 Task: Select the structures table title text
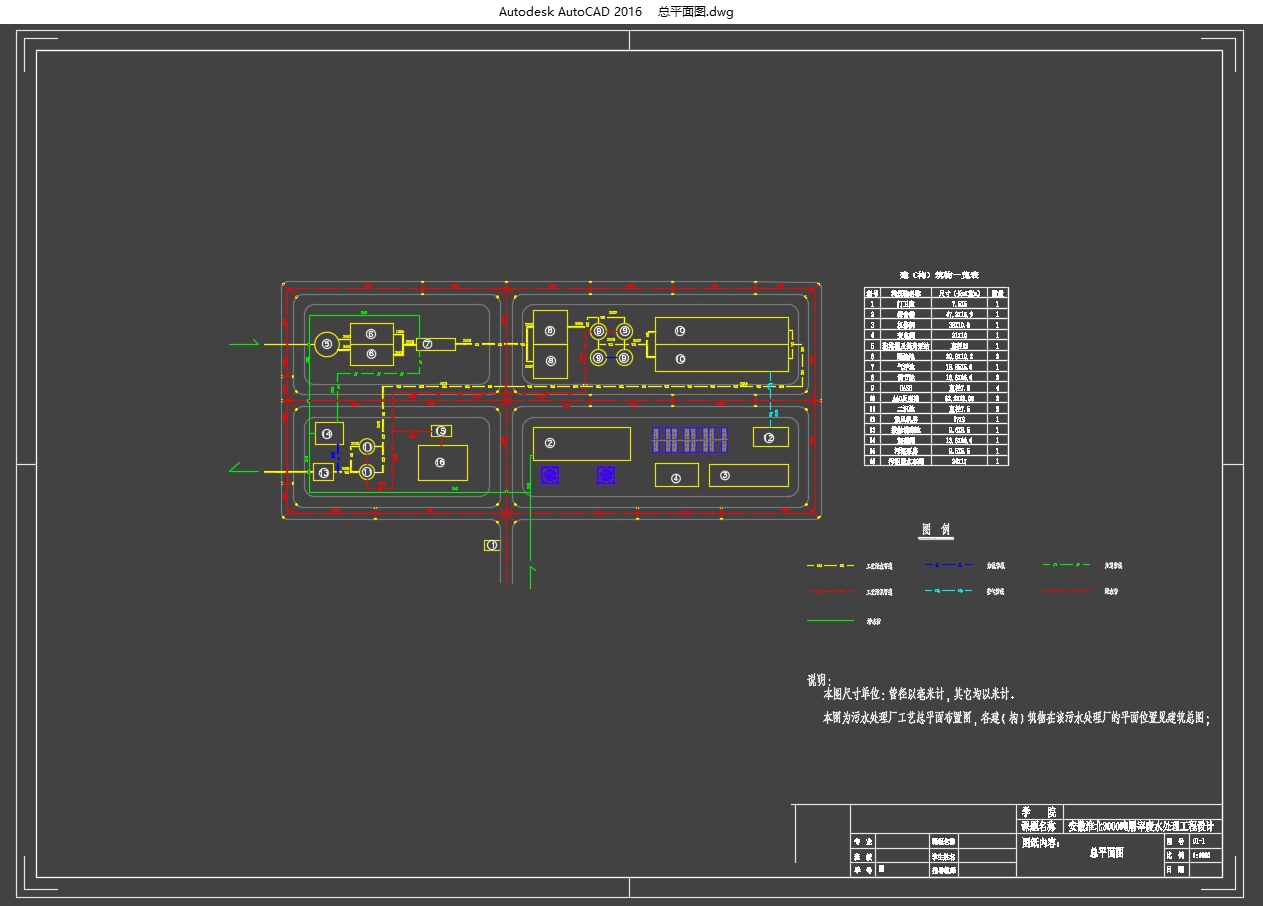point(938,274)
